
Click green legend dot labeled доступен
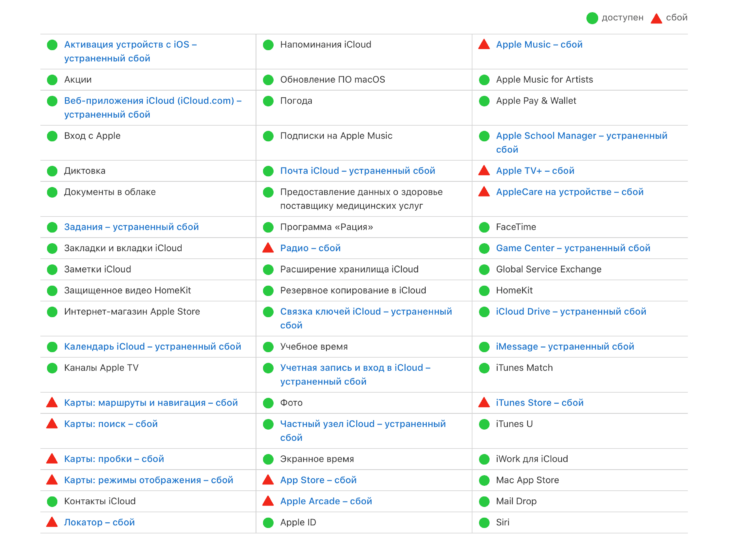(x=592, y=18)
